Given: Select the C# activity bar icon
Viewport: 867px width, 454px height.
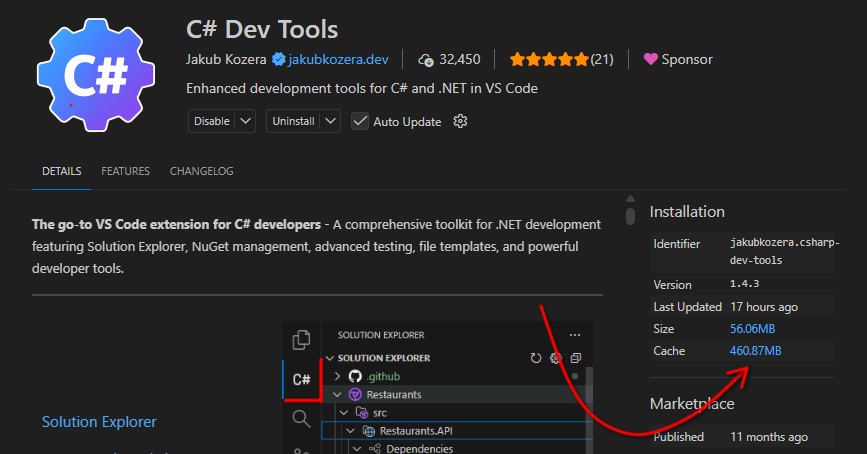Looking at the screenshot, I should (301, 379).
